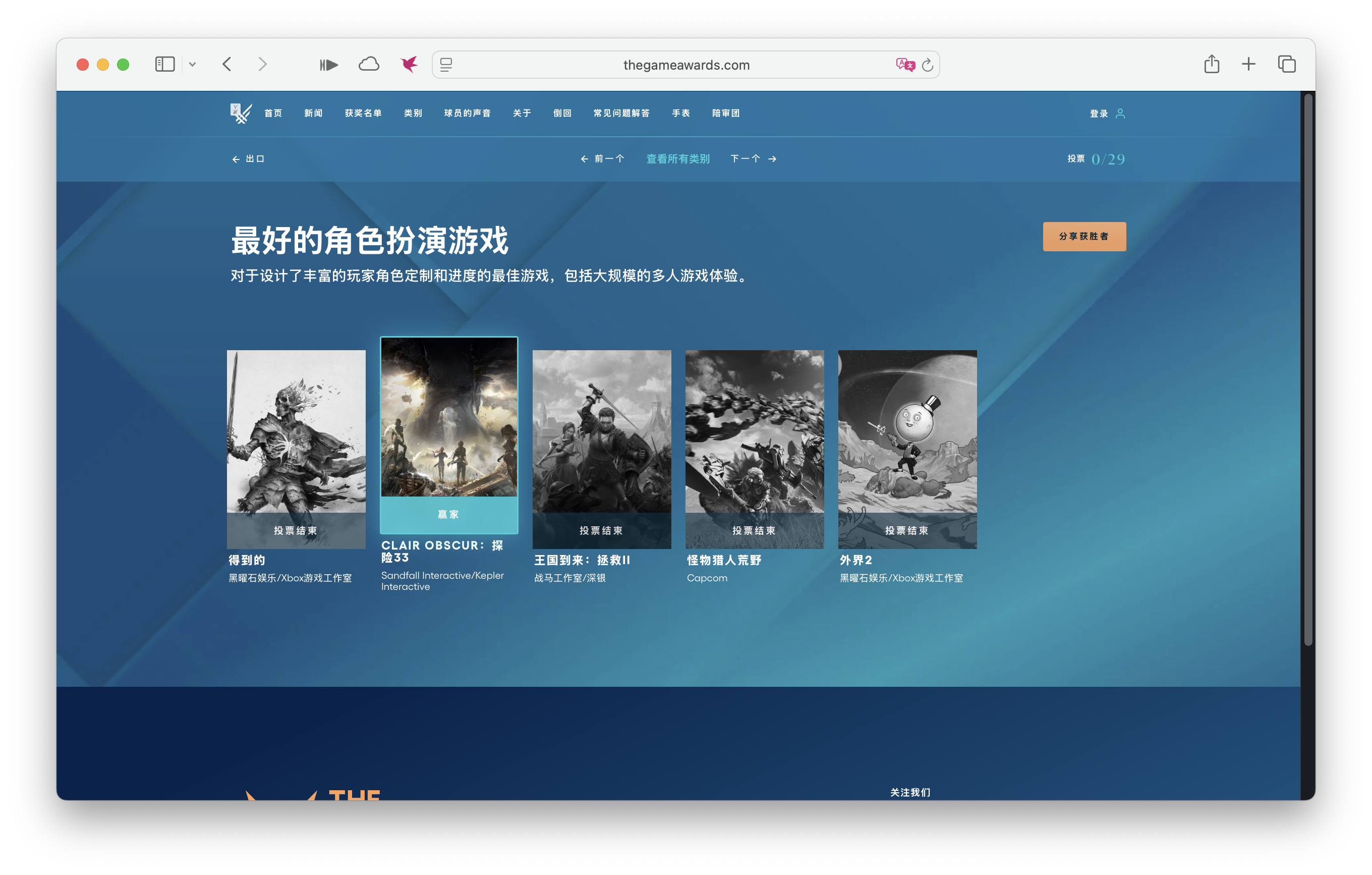This screenshot has width=1372, height=875.
Task: Reload the current page
Action: 928,65
